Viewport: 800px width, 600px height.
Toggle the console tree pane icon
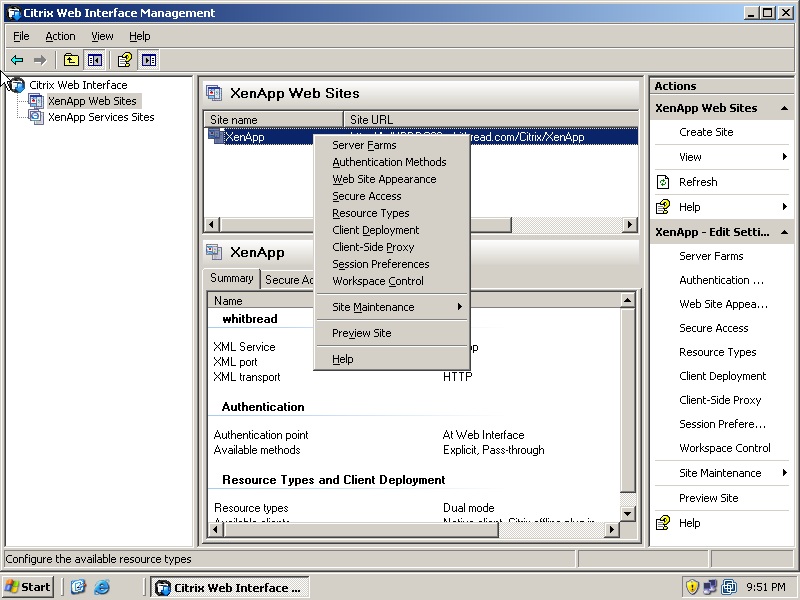click(94, 60)
